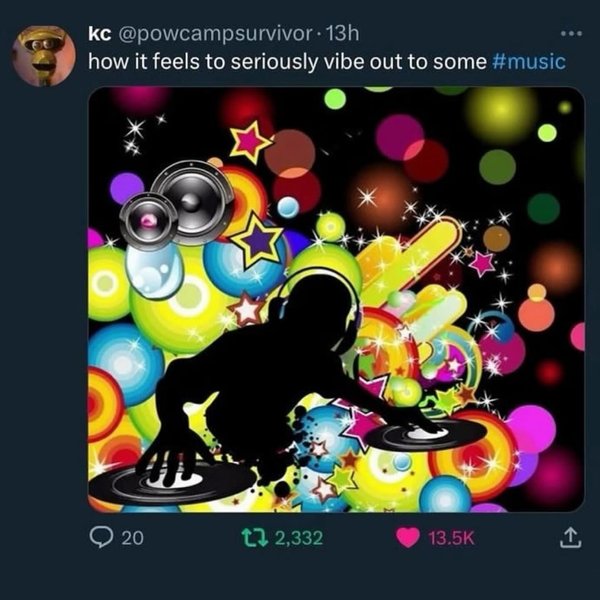Click the #music hashtag link
This screenshot has width=600, height=600.
[x=529, y=61]
